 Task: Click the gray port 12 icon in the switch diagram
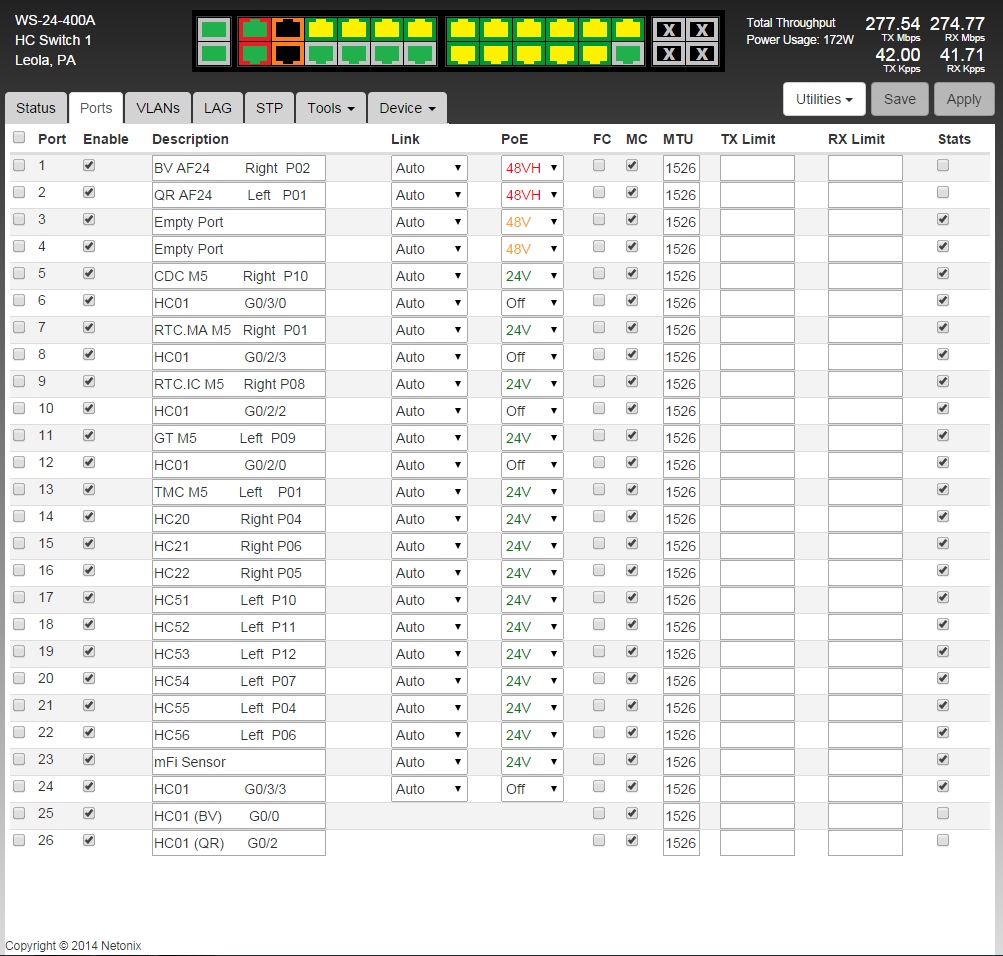pos(420,54)
